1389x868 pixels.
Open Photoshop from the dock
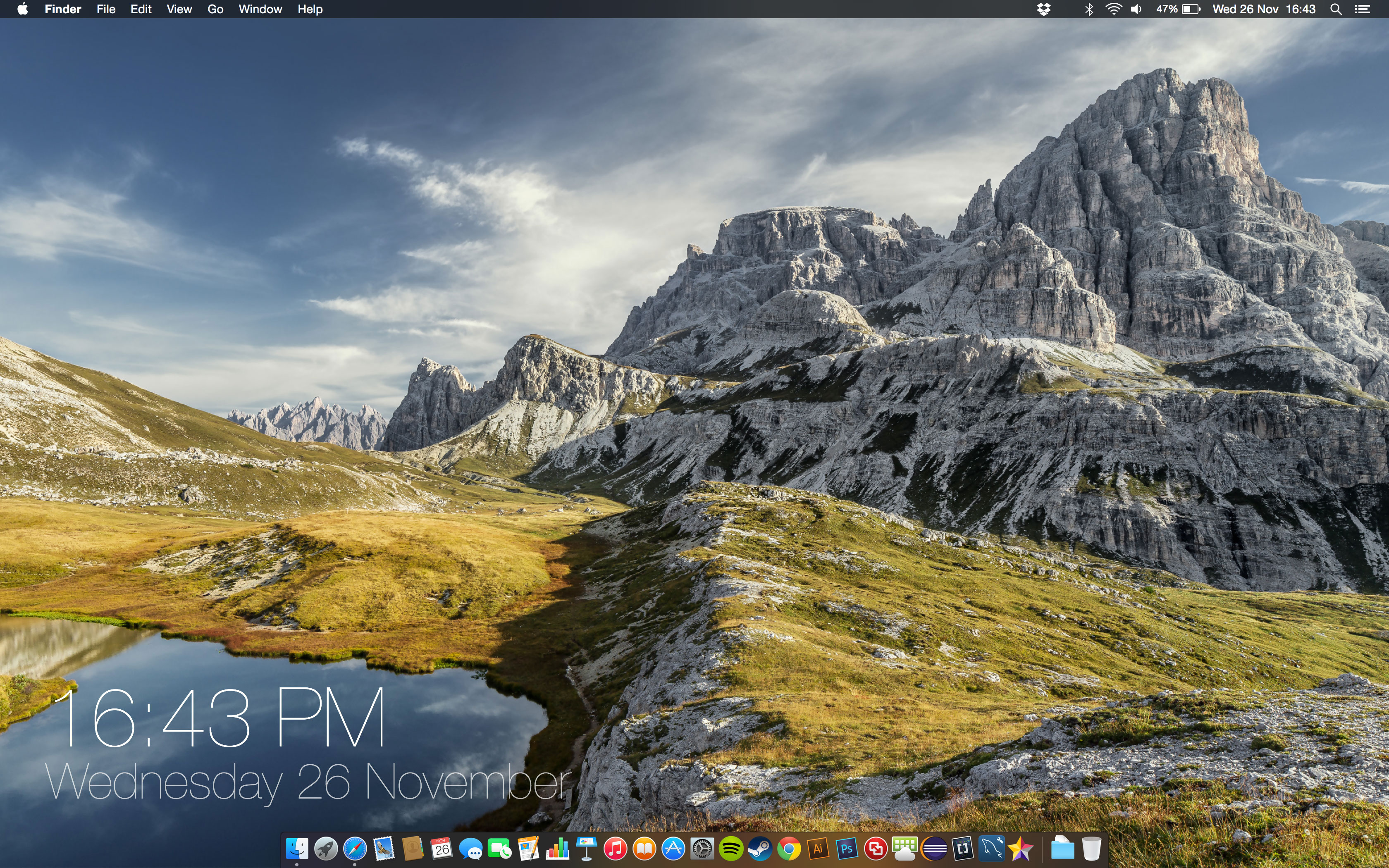847,849
